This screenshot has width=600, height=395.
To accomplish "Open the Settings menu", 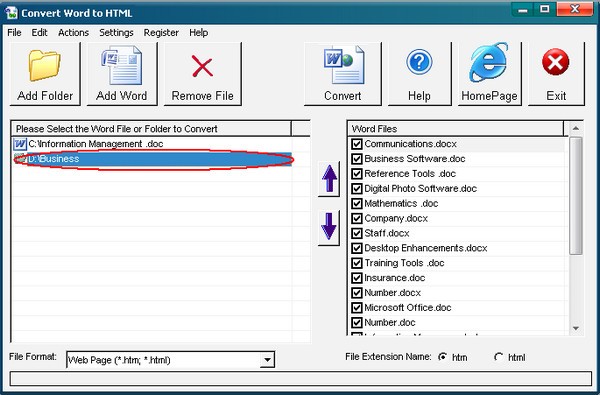I will click(x=116, y=33).
